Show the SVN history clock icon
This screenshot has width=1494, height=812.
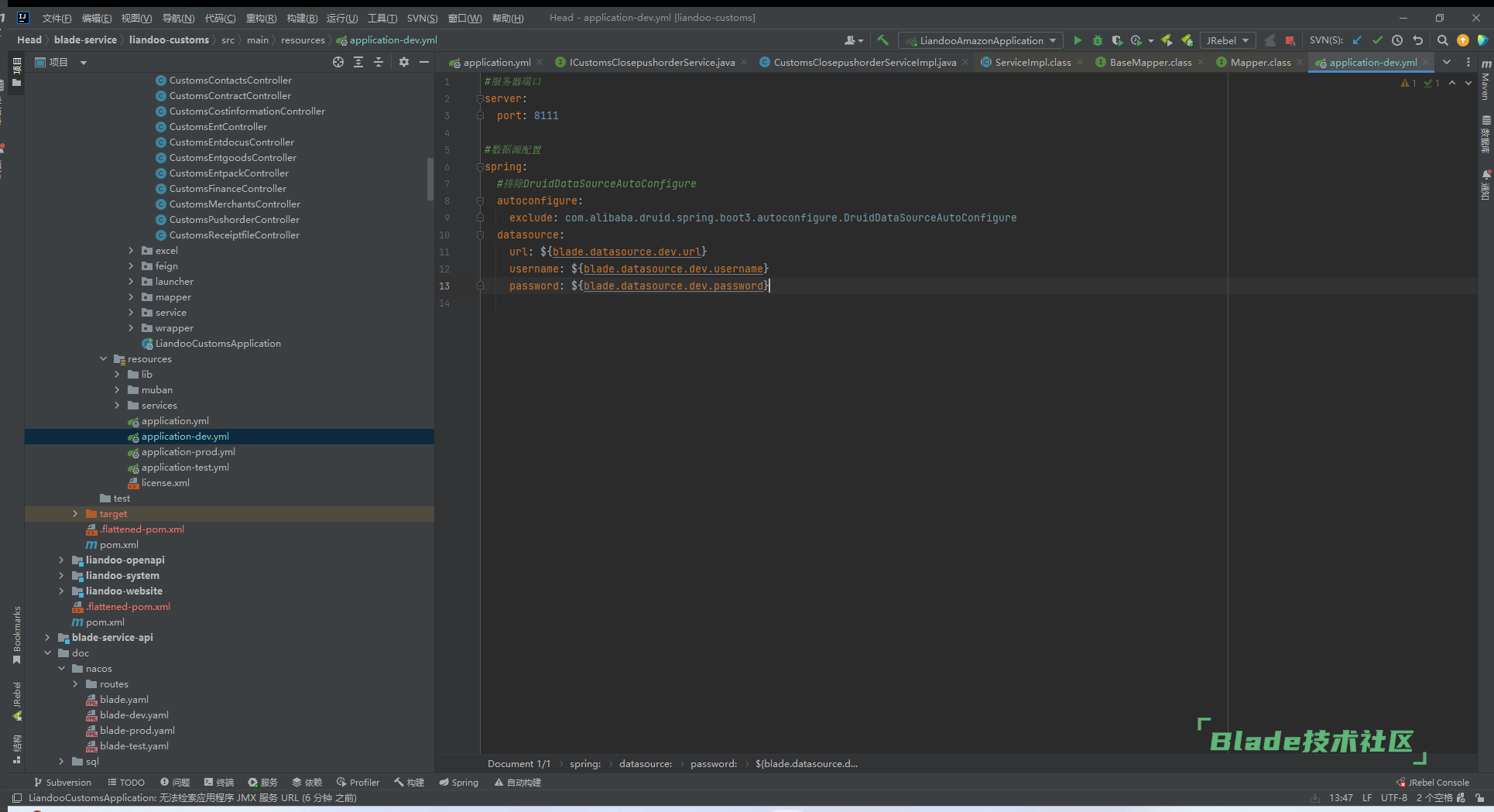point(1397,40)
